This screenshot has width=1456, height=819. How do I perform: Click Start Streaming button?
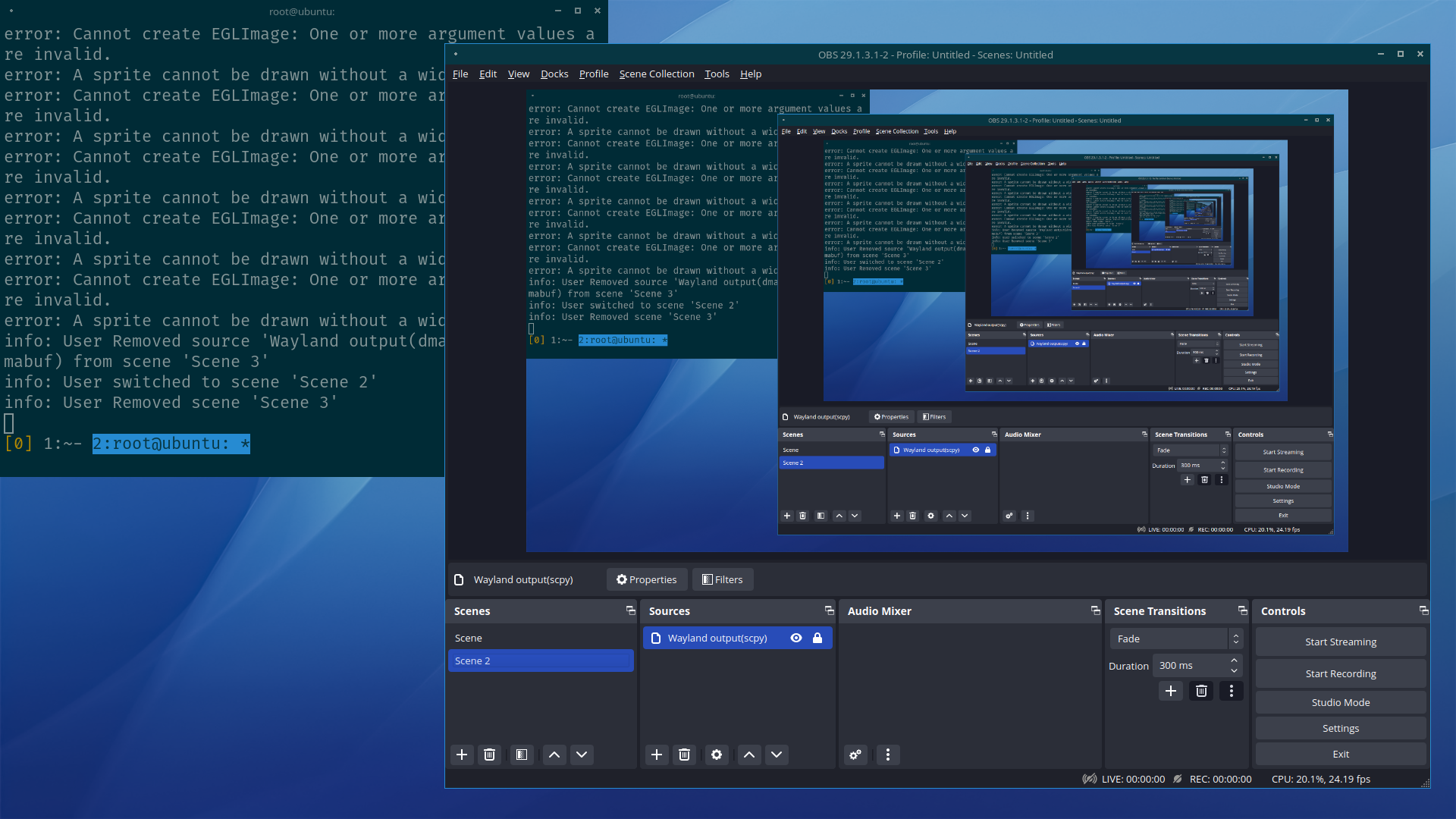click(x=1341, y=642)
